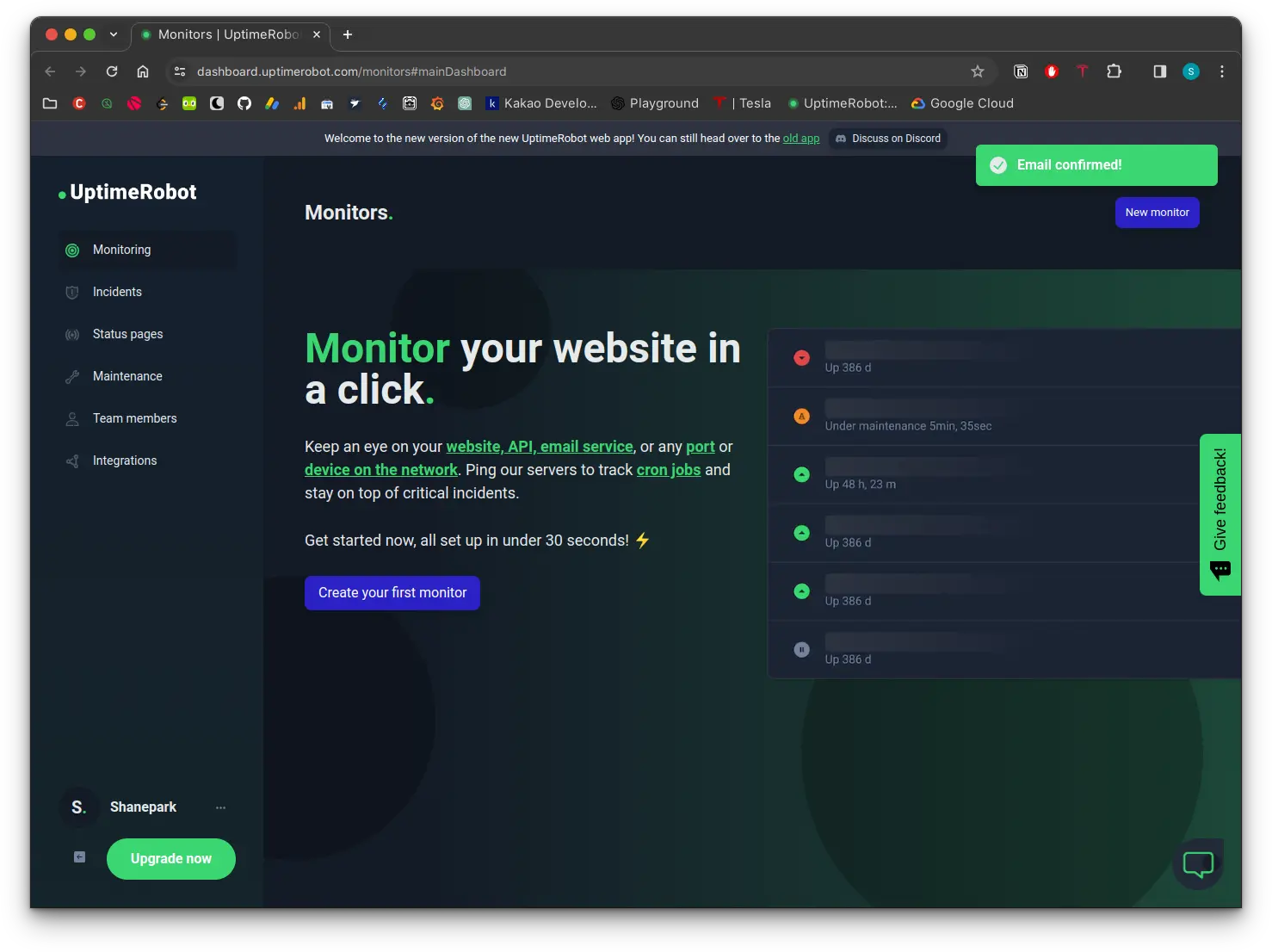
Task: Open the red hand blocker extension
Action: click(x=1052, y=71)
